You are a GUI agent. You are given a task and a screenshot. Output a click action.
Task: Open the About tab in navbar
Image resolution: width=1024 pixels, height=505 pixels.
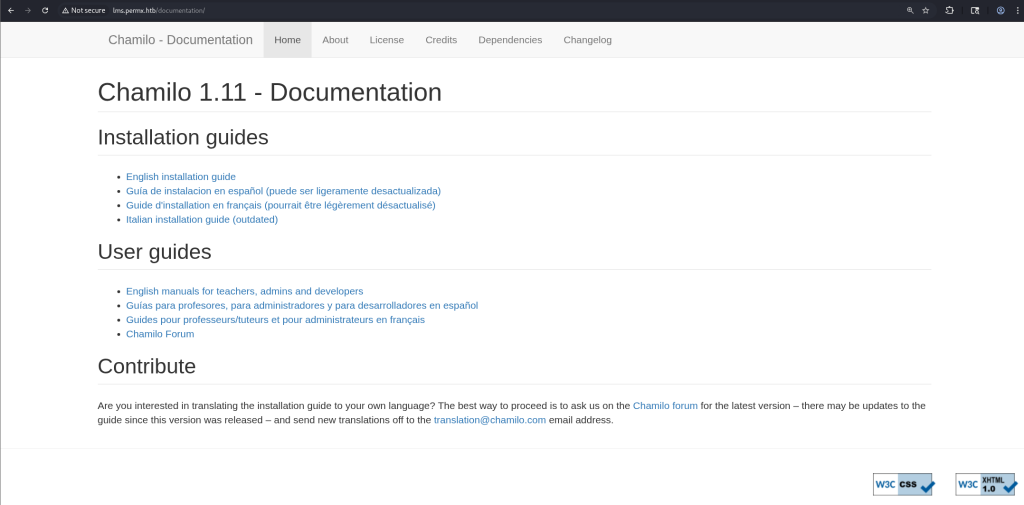(335, 40)
